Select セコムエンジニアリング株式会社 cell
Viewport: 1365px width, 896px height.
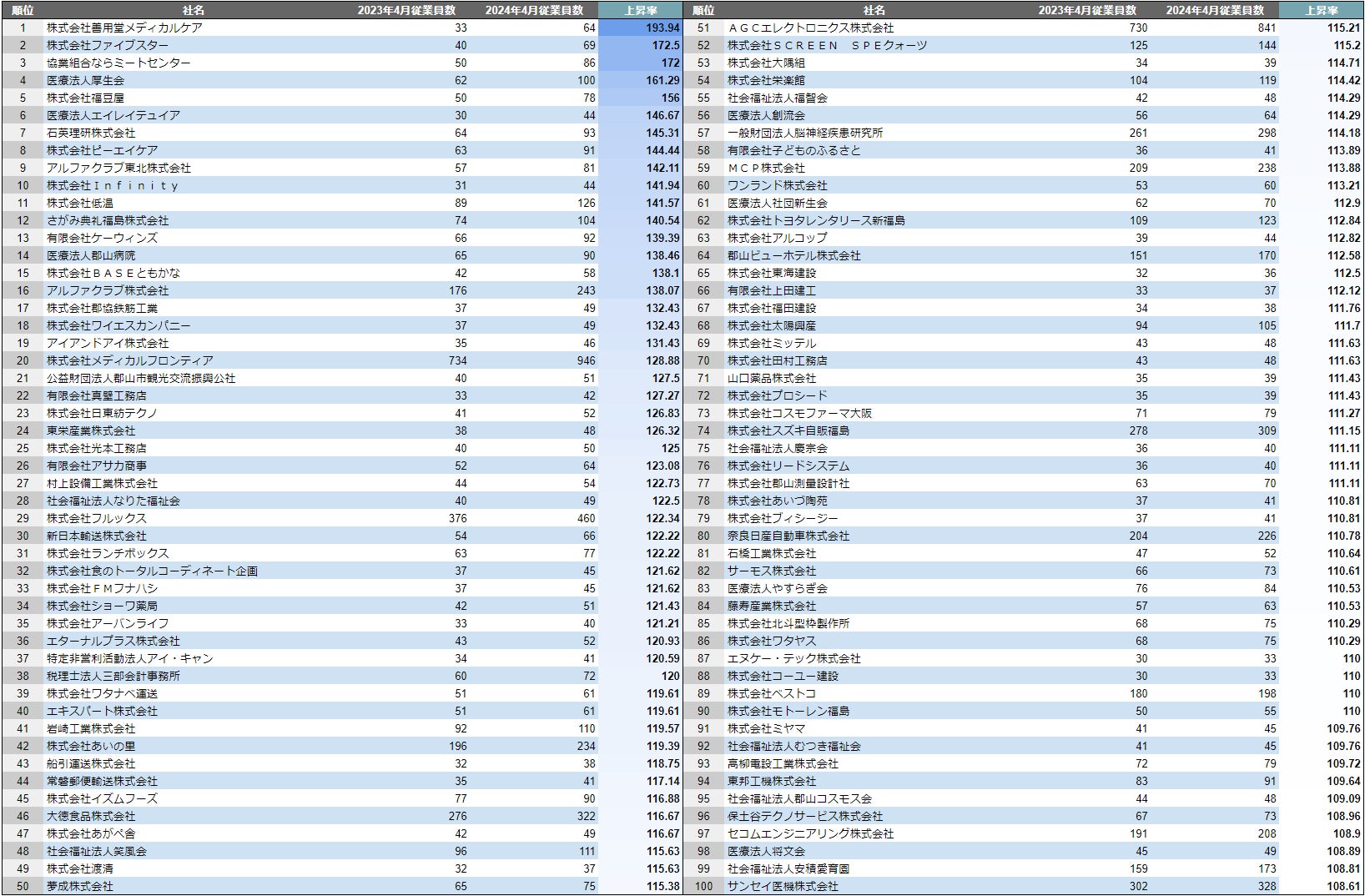811,833
